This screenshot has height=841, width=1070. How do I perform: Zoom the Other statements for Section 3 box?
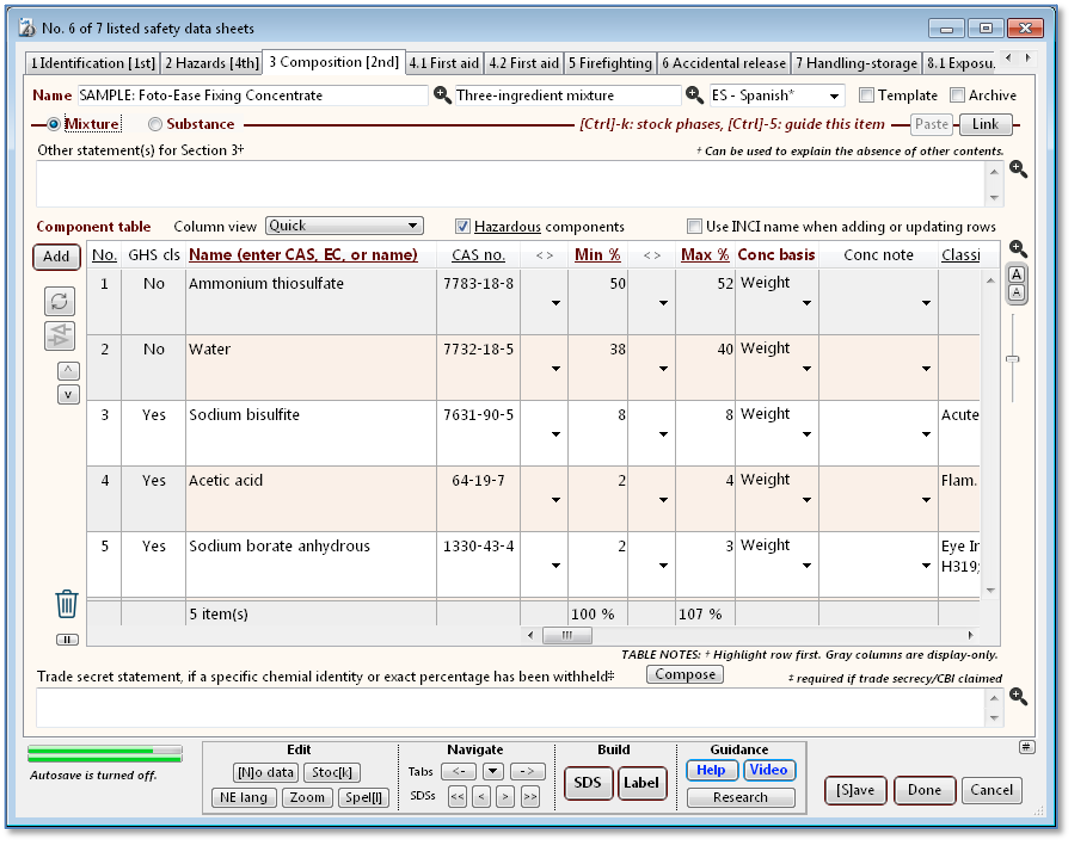[1018, 169]
